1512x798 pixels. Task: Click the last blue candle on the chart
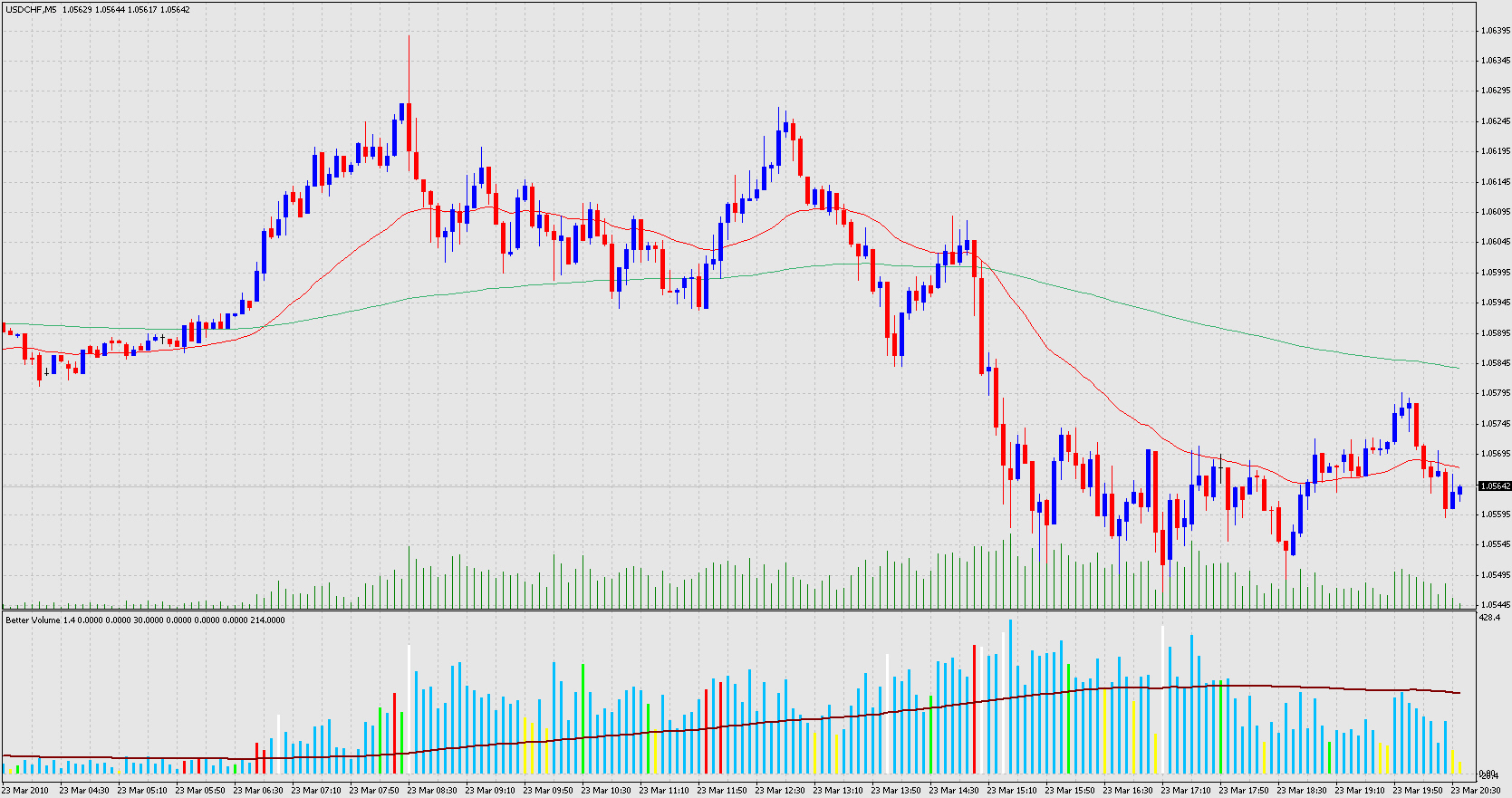click(1459, 490)
